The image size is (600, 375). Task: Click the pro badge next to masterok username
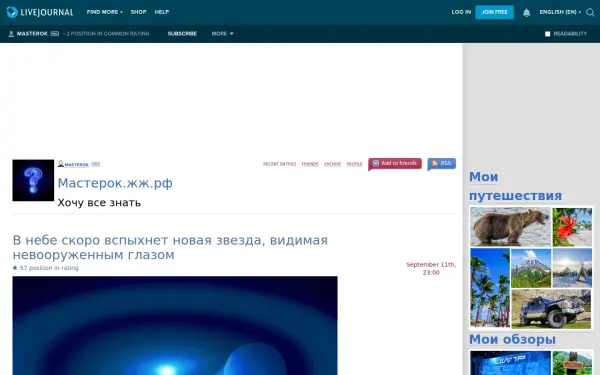click(x=95, y=164)
